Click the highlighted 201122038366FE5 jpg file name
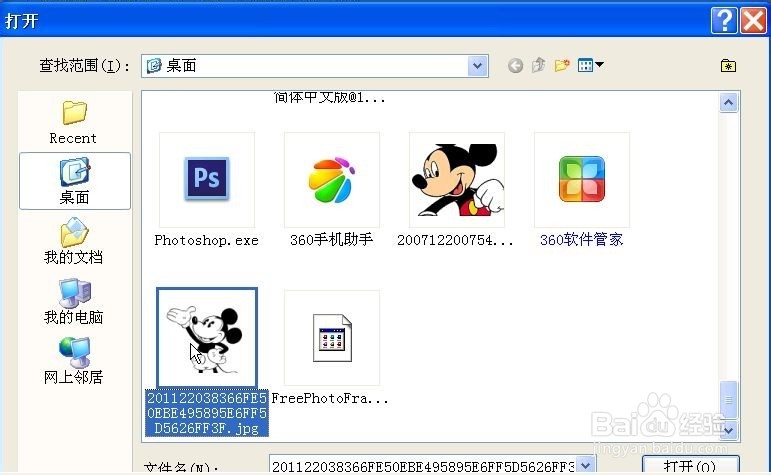Image resolution: width=771 pixels, height=475 pixels. (207, 413)
